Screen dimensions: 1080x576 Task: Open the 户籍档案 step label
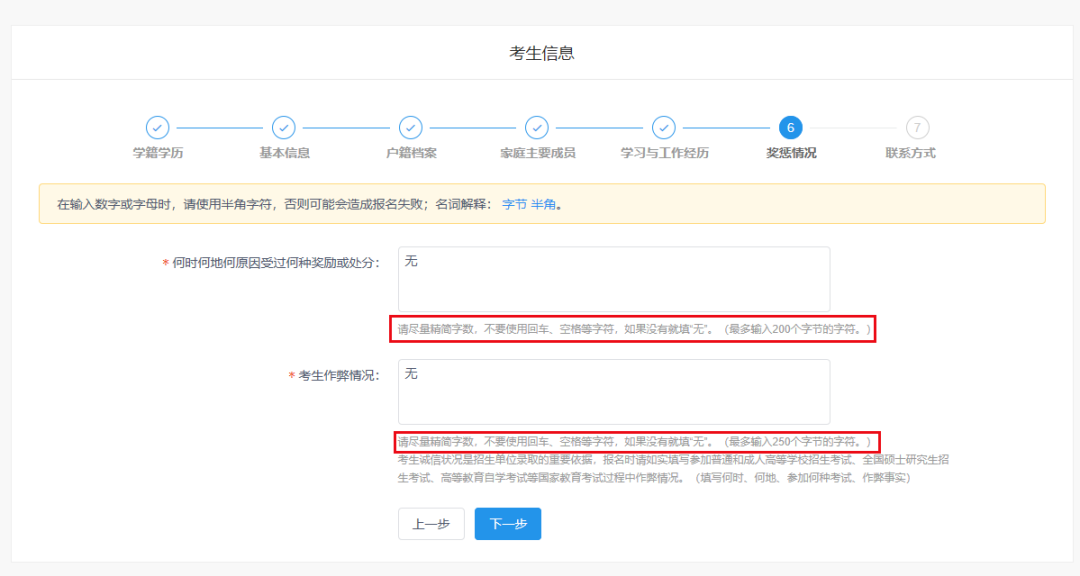411,153
